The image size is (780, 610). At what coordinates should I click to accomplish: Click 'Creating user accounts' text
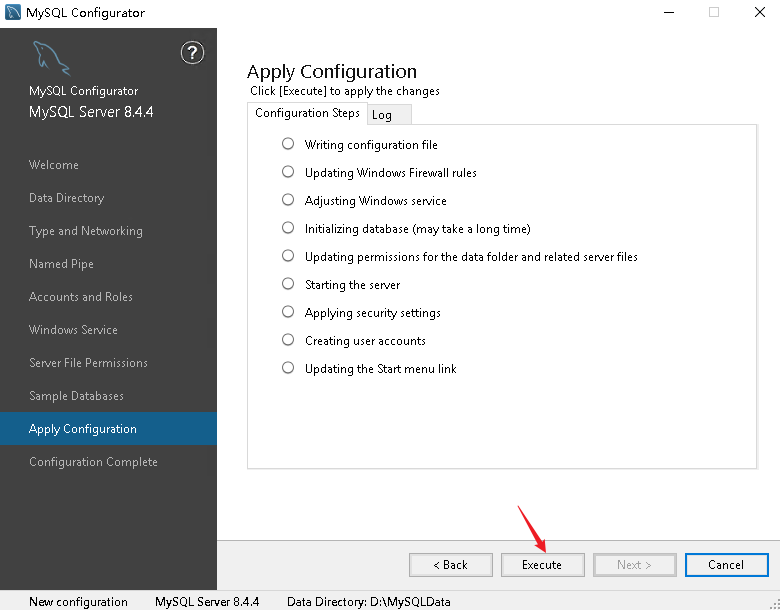tap(365, 341)
